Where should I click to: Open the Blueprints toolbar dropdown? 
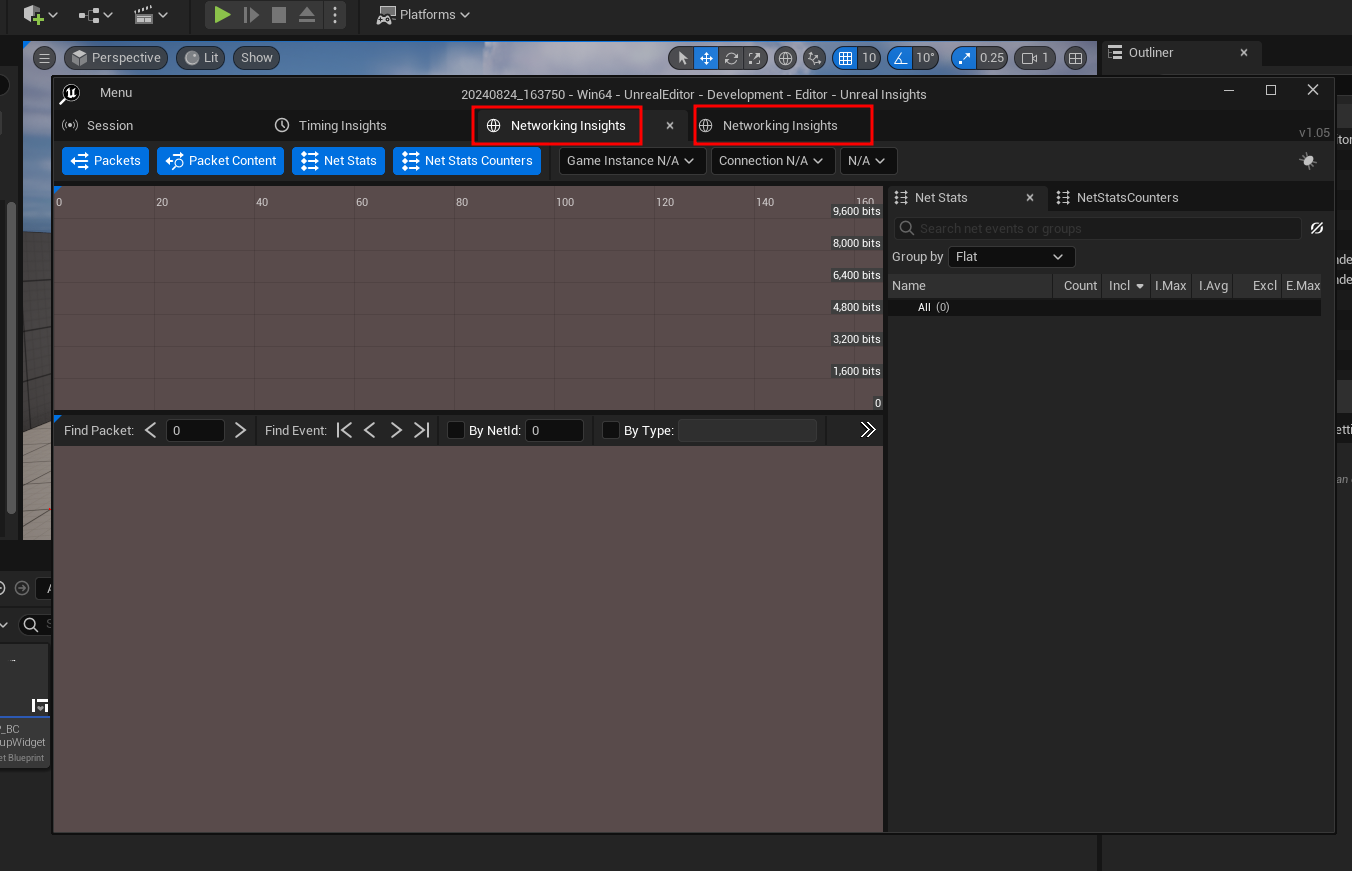96,15
